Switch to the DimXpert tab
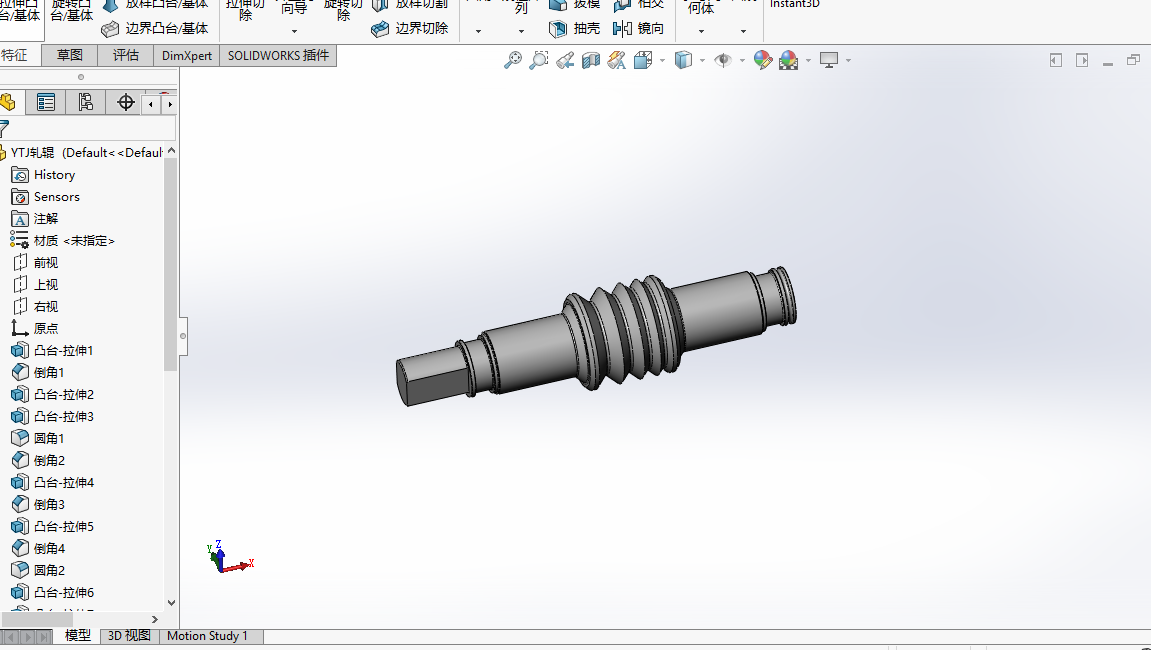1151x650 pixels. (186, 55)
